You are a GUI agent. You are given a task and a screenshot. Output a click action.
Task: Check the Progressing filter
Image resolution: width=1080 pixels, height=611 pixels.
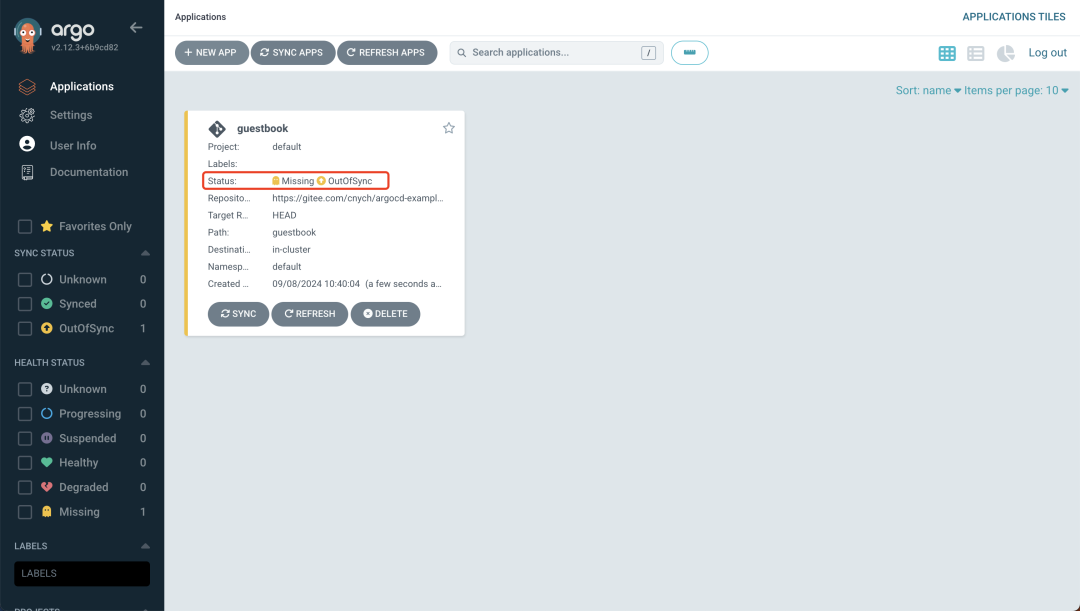coord(25,414)
